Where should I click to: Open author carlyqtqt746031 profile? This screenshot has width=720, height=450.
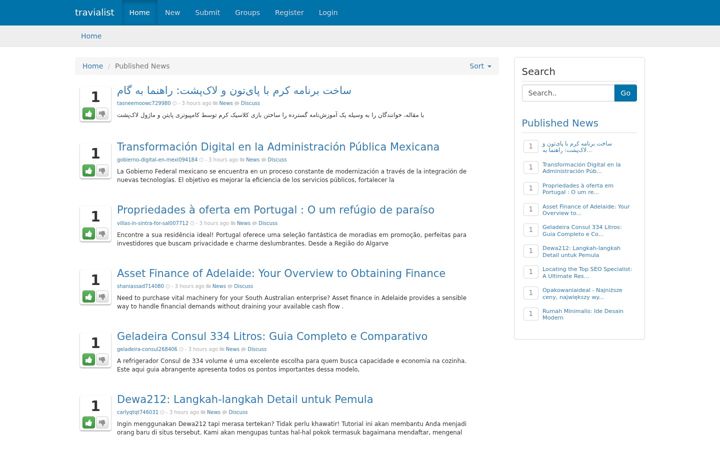pos(137,412)
